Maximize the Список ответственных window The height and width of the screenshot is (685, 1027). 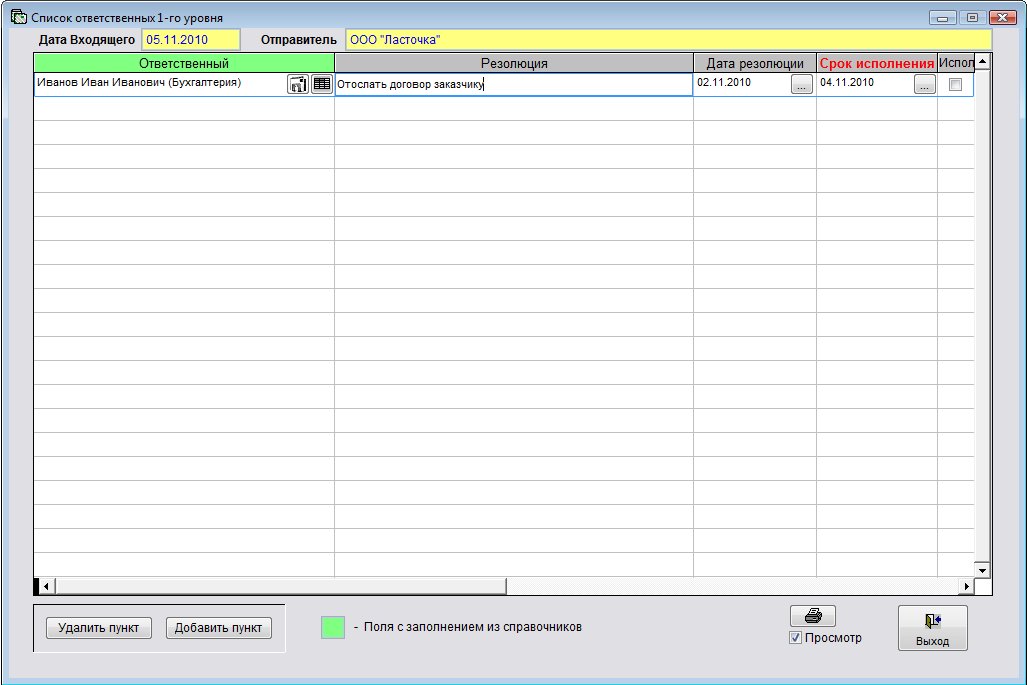[973, 18]
